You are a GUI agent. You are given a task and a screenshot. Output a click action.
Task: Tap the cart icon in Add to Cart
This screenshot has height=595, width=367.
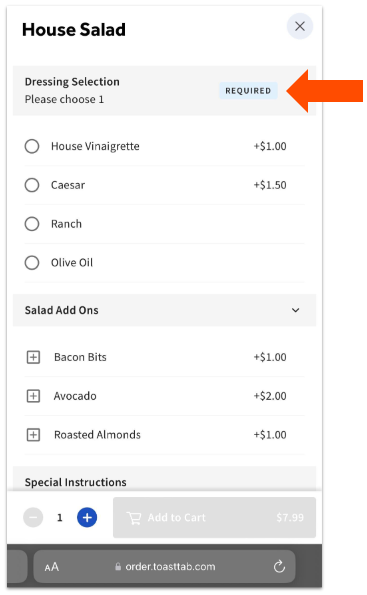(134, 518)
